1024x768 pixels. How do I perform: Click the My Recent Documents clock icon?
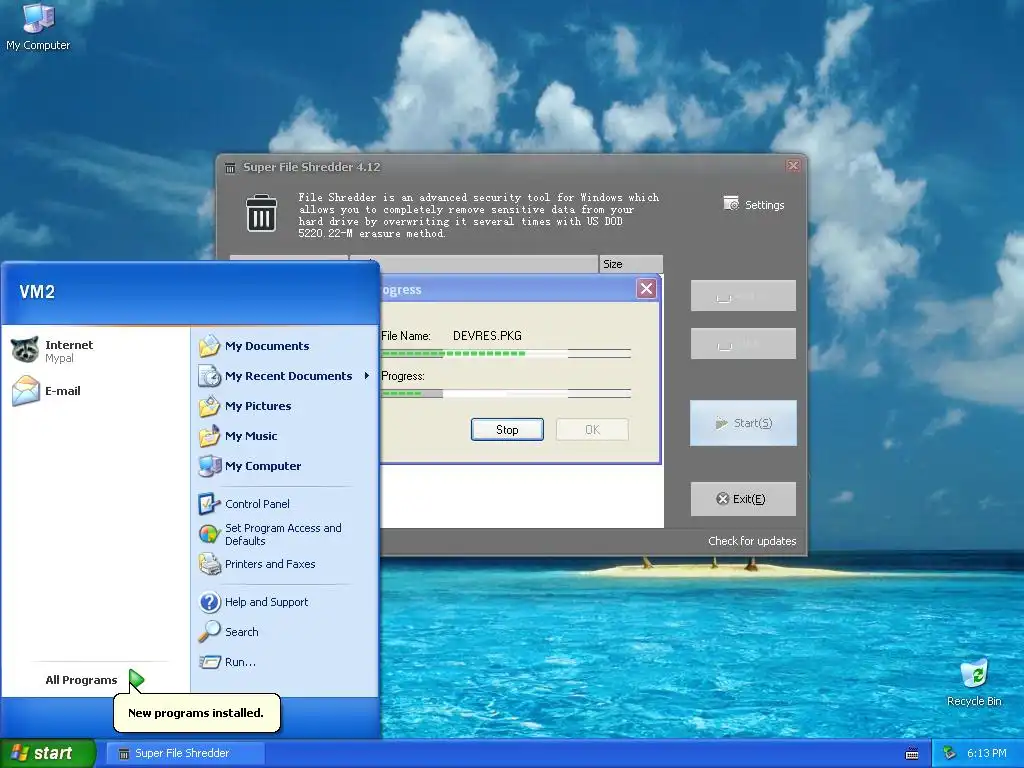[210, 376]
